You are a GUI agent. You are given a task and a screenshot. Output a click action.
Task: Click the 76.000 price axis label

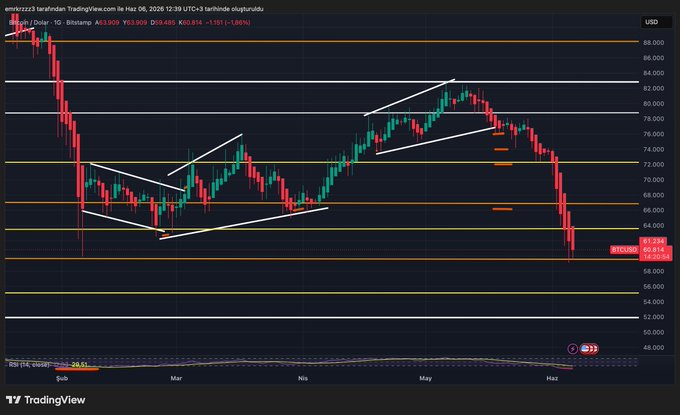click(x=654, y=134)
